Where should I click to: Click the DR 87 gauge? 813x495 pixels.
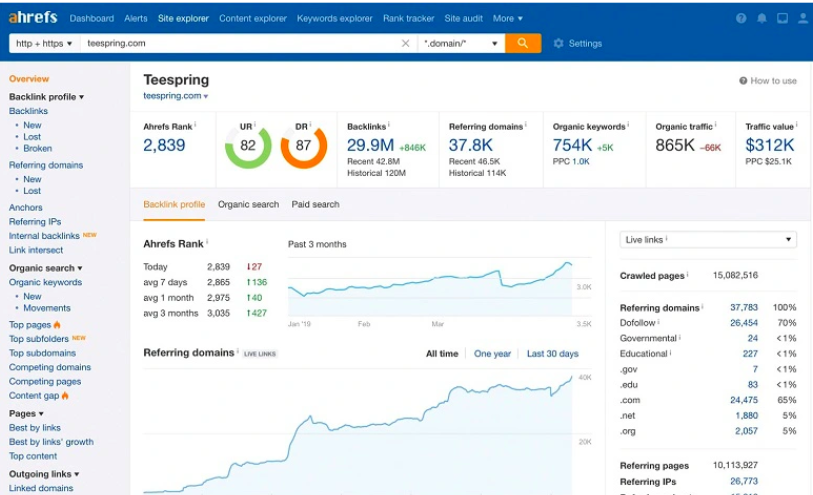point(304,146)
